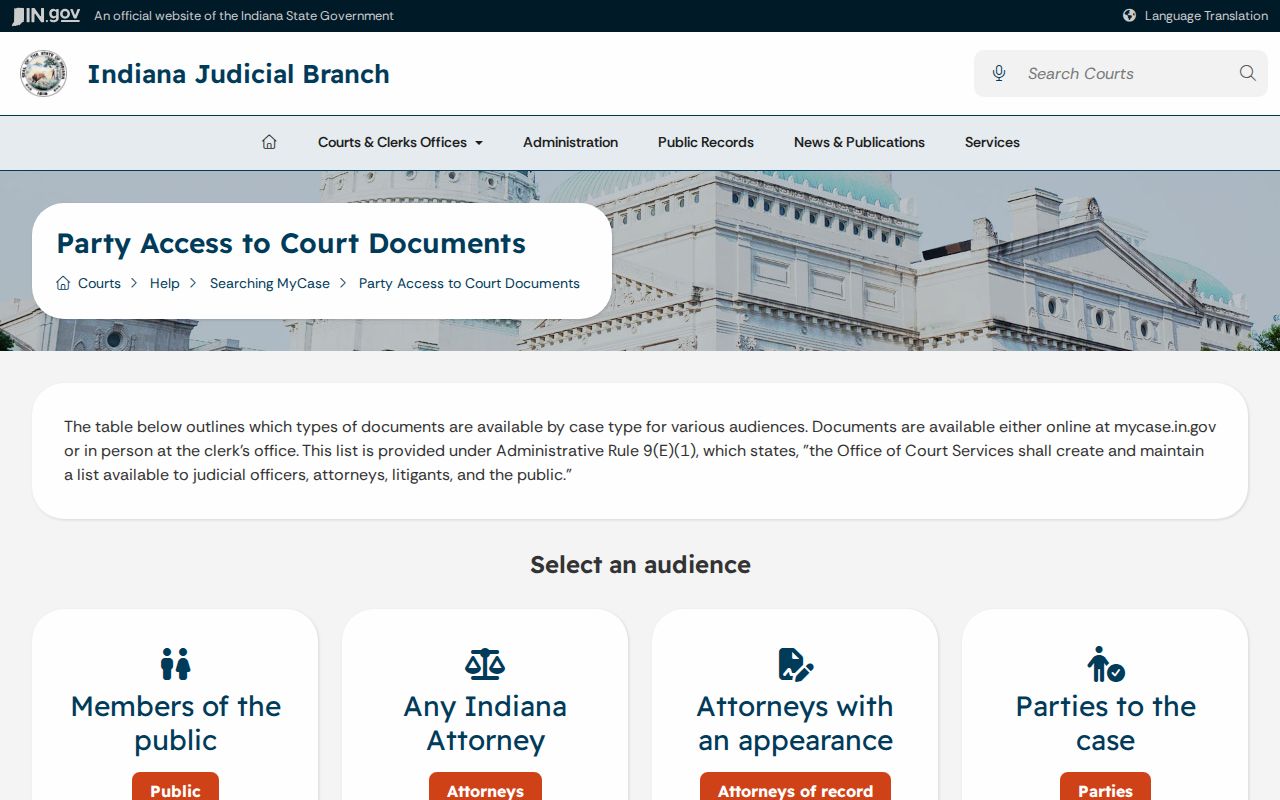Click the Indiana Judicial Branch site title

[238, 74]
